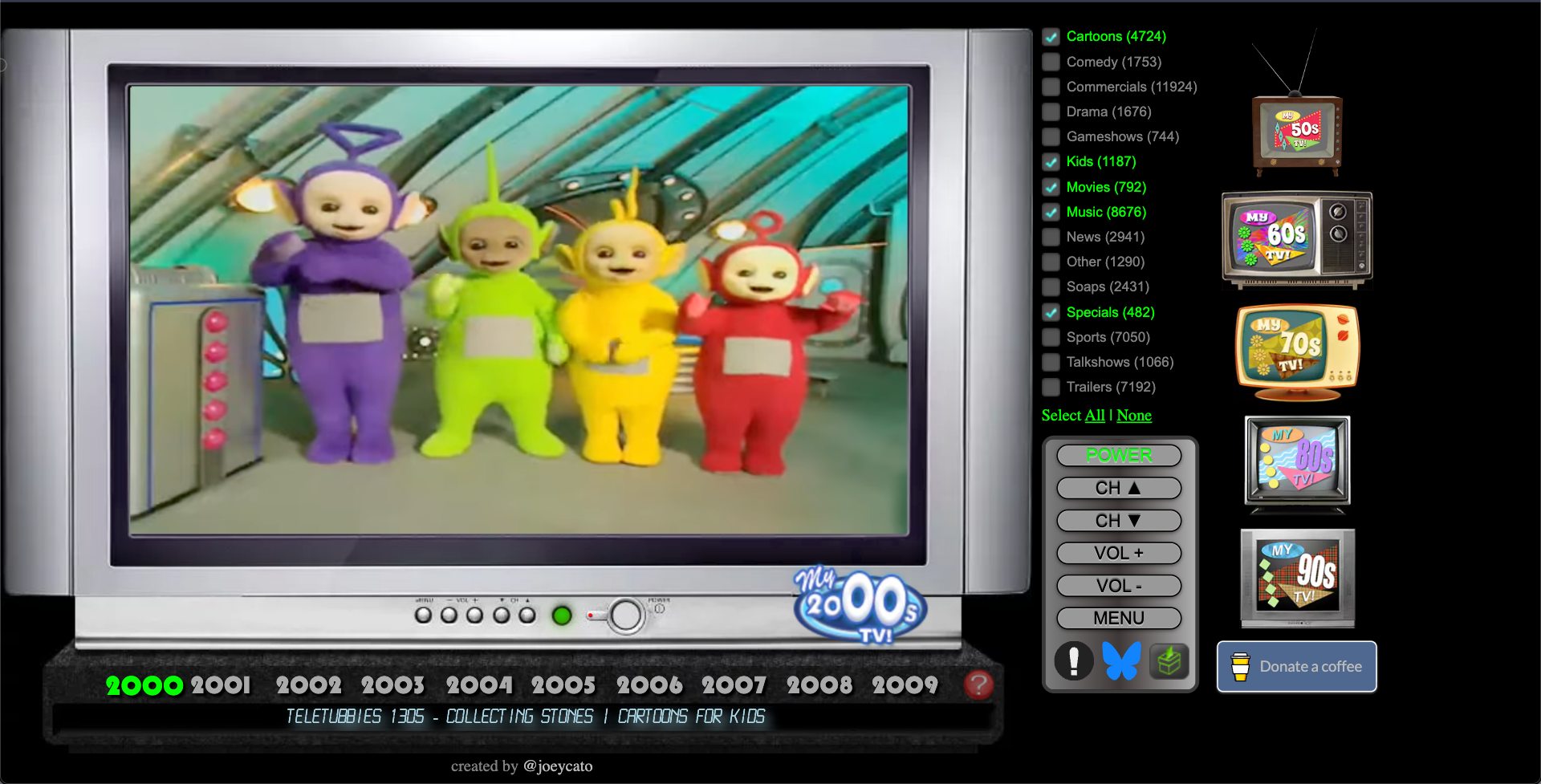Open the MENU button on remote
This screenshot has height=784, width=1541.
coord(1119,618)
